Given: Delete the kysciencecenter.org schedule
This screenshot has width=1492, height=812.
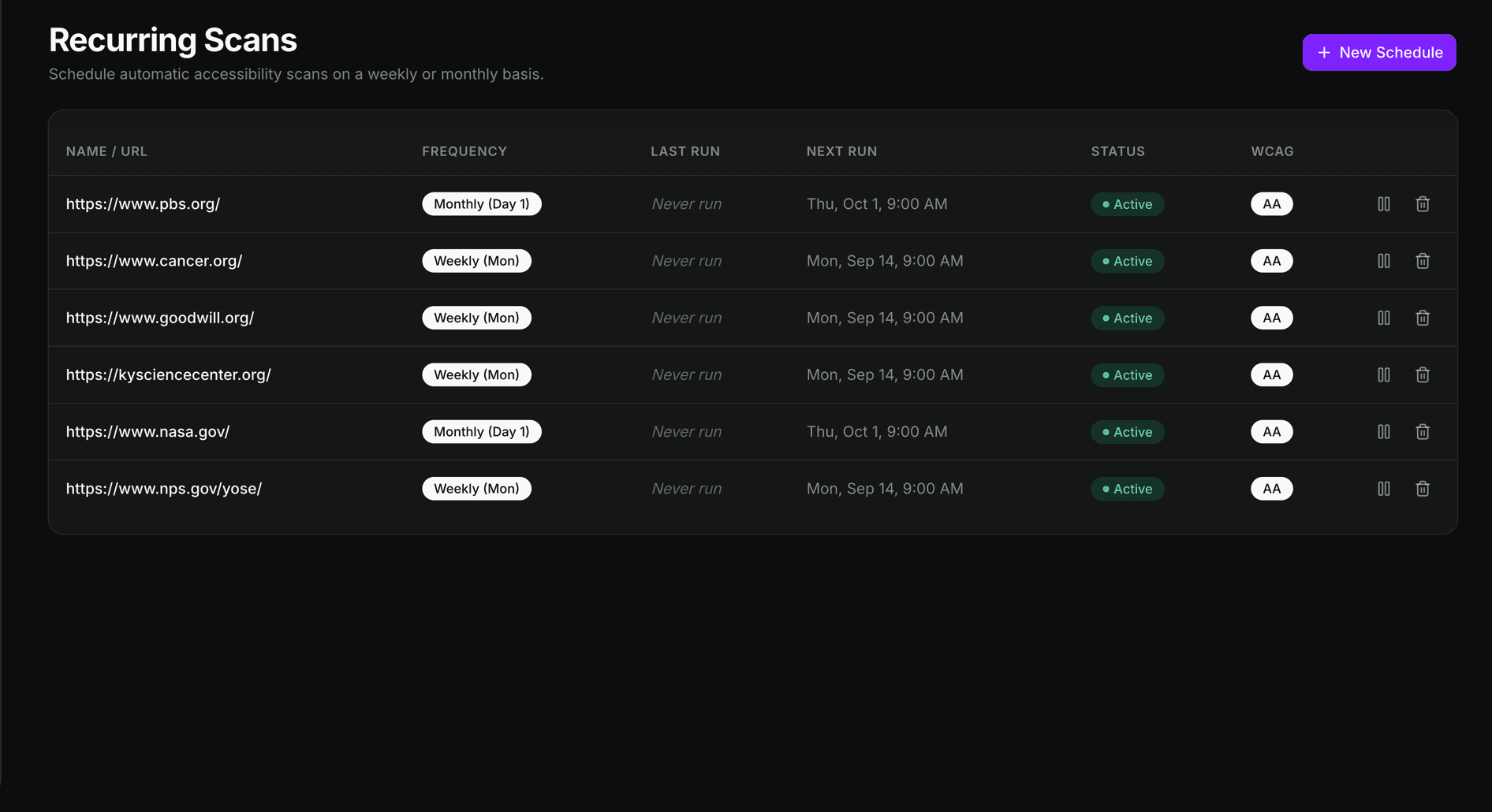Looking at the screenshot, I should point(1423,374).
